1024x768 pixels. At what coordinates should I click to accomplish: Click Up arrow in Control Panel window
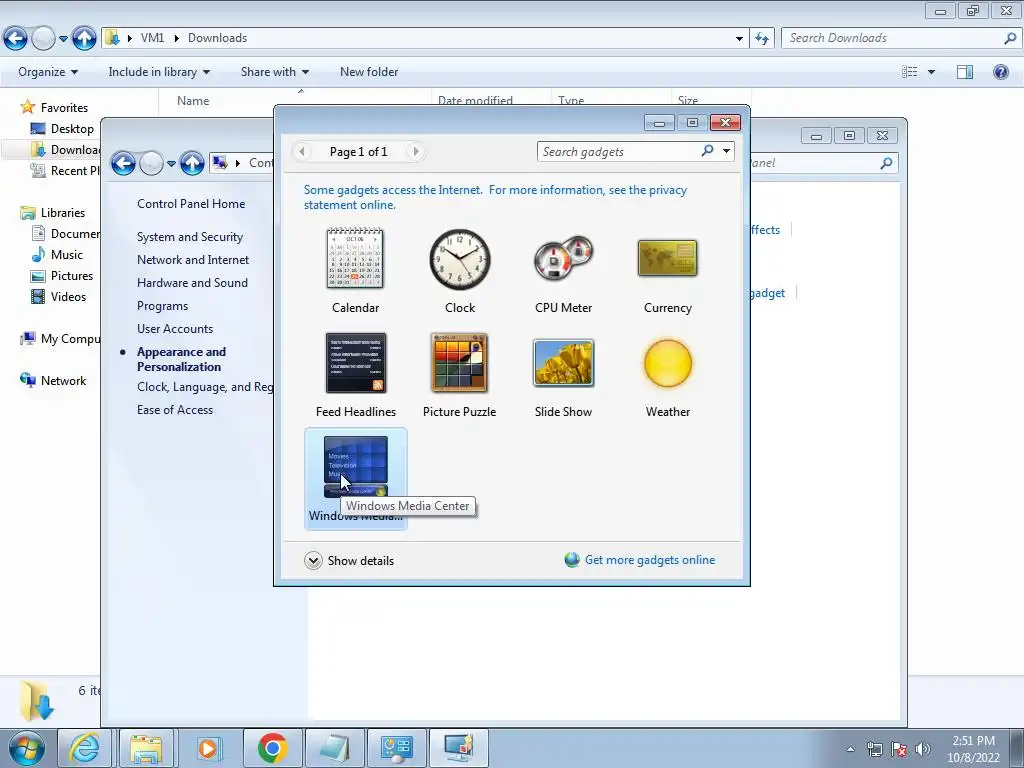192,163
